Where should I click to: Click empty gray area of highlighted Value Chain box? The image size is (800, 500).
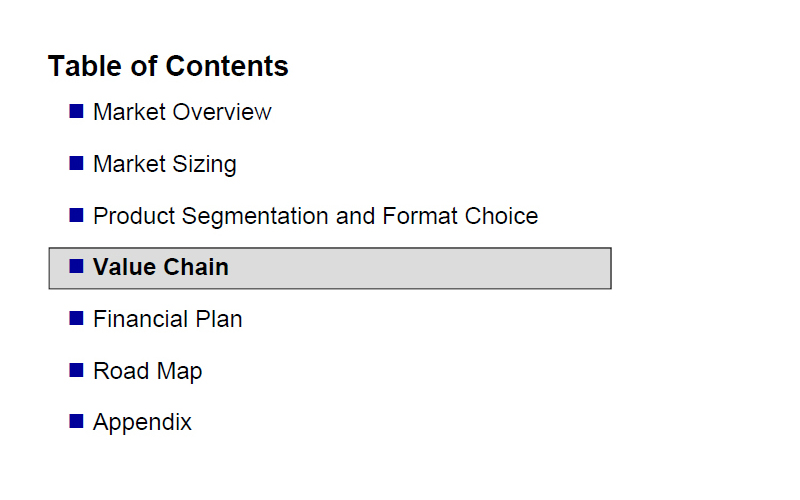click(x=418, y=268)
